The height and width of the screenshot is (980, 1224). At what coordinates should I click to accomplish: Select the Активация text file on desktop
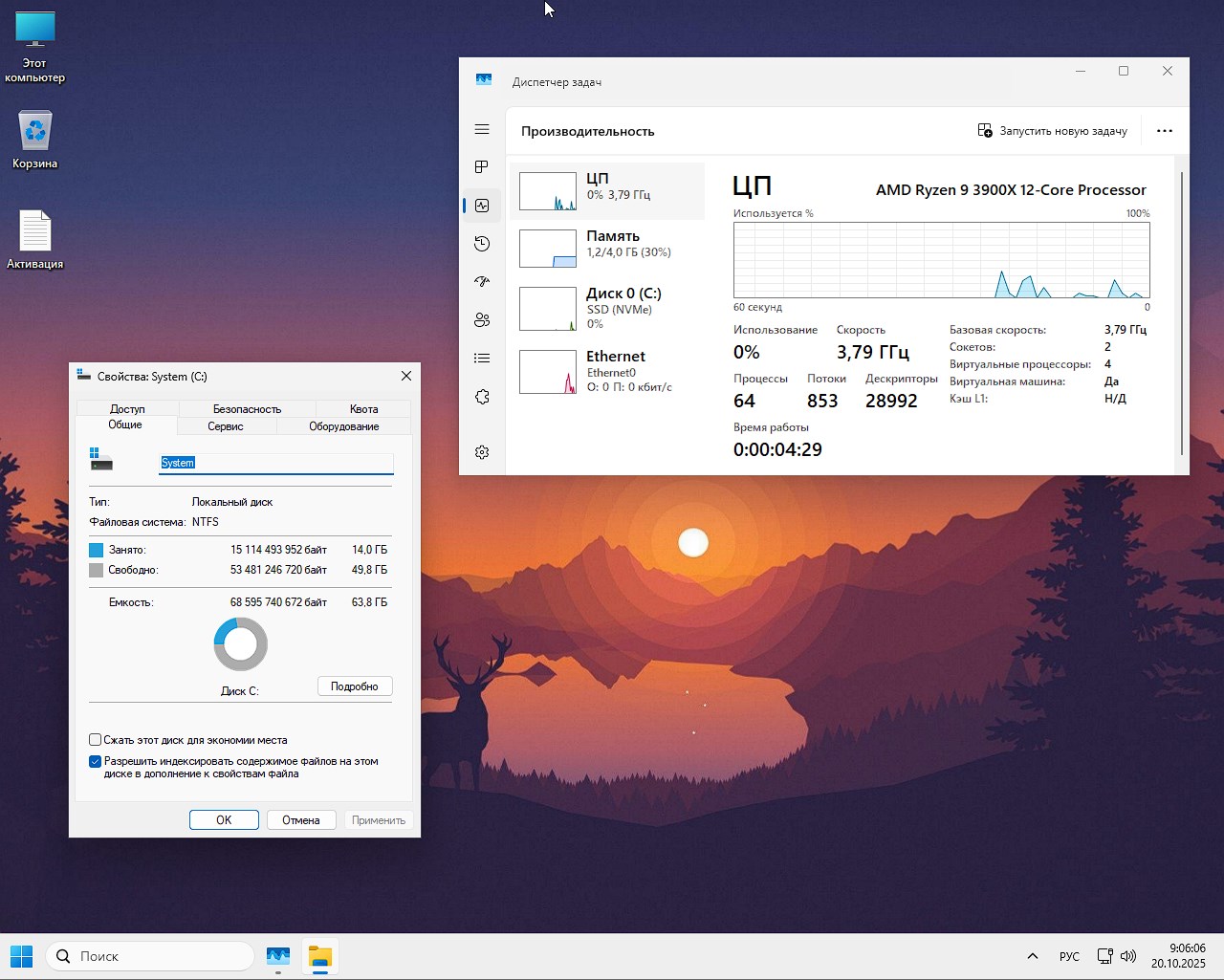[x=35, y=240]
